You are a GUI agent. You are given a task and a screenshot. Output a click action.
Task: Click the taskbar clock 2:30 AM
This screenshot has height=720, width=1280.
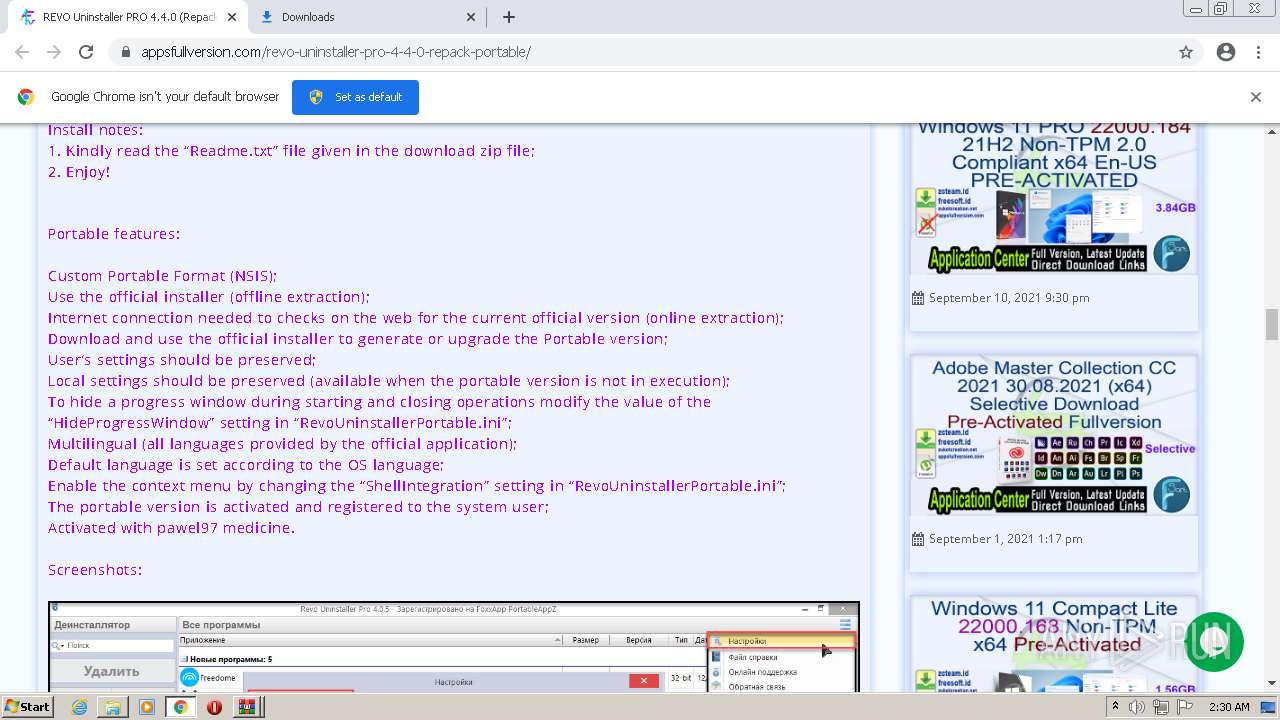pos(1229,707)
